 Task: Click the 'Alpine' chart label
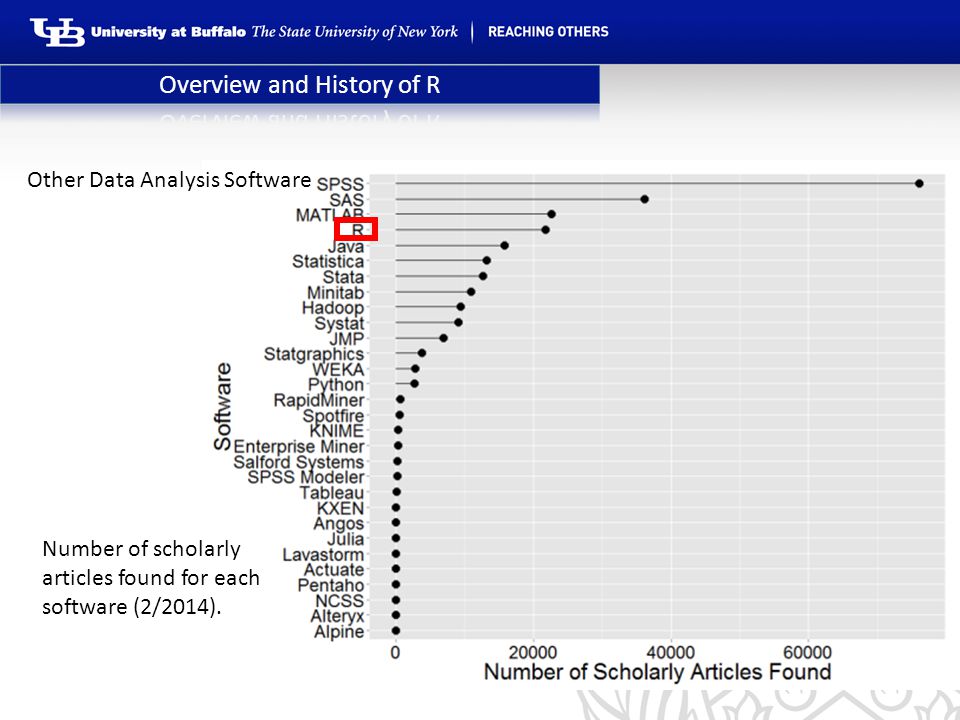tap(339, 632)
